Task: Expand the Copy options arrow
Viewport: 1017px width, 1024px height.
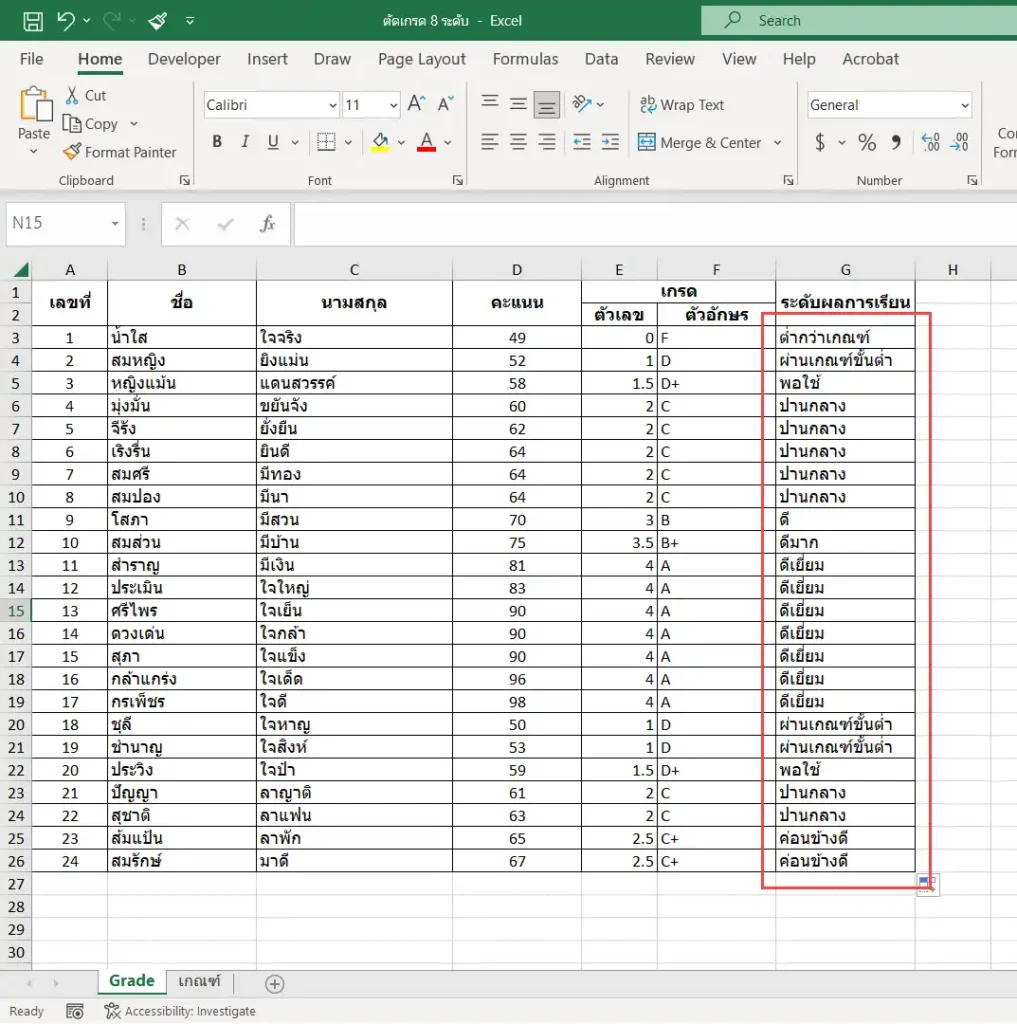Action: [134, 123]
